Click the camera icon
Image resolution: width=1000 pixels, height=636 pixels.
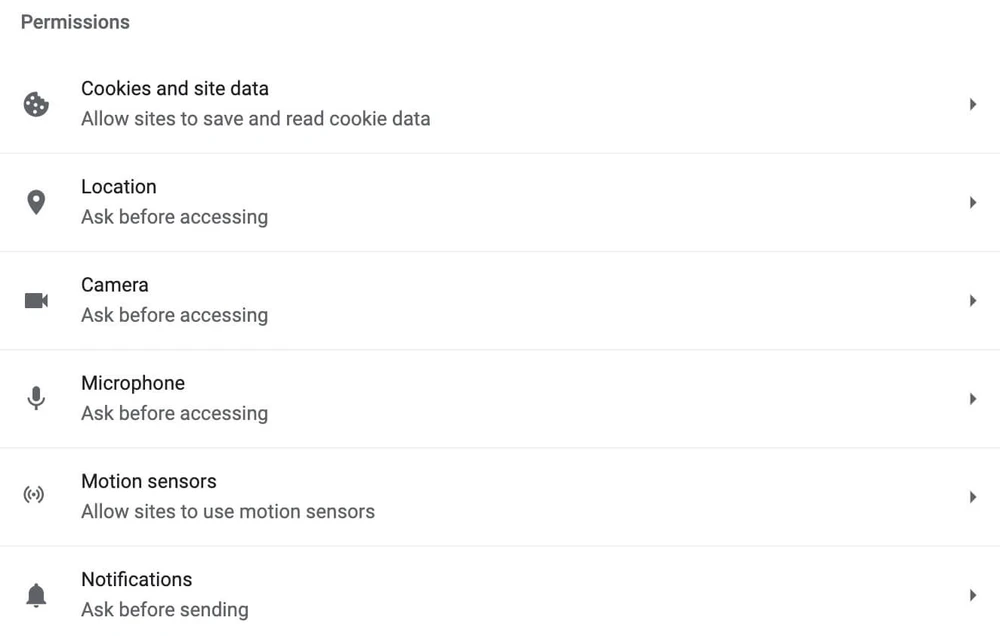coord(36,300)
